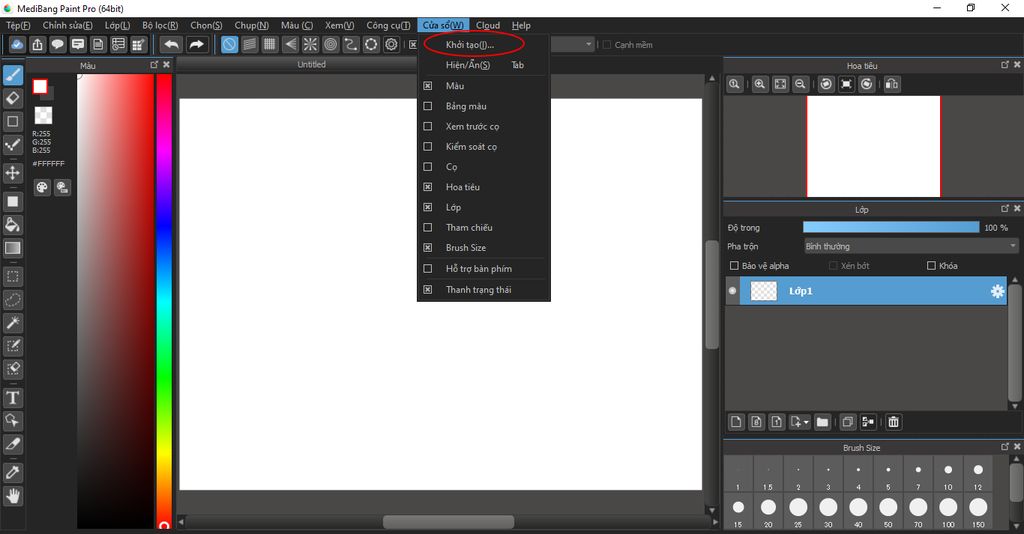This screenshot has height=534, width=1024.
Task: Toggle visibility of layer Lớp1
Action: [732, 291]
